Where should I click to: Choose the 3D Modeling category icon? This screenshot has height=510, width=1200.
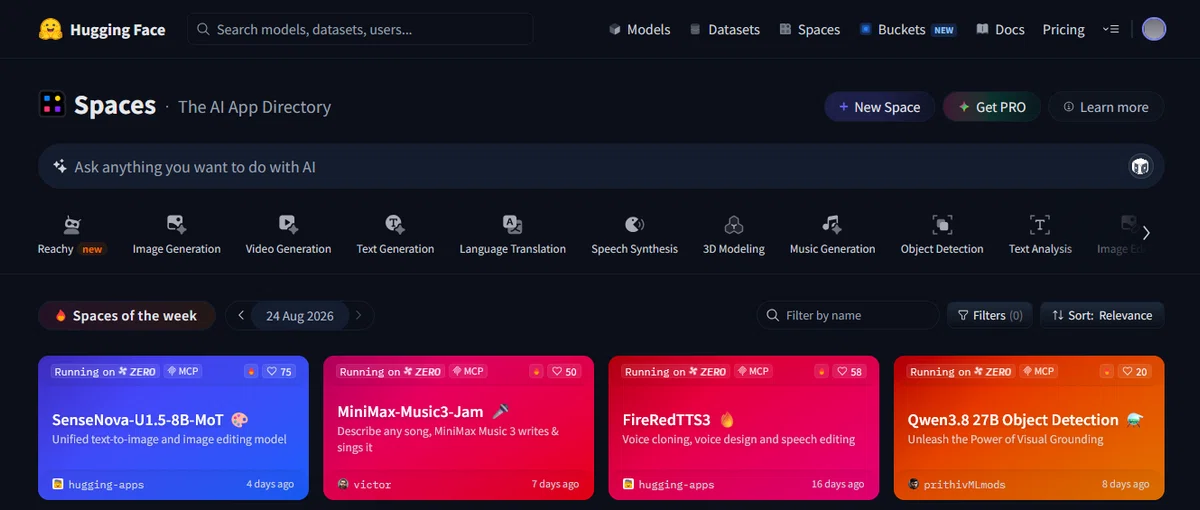tap(734, 225)
